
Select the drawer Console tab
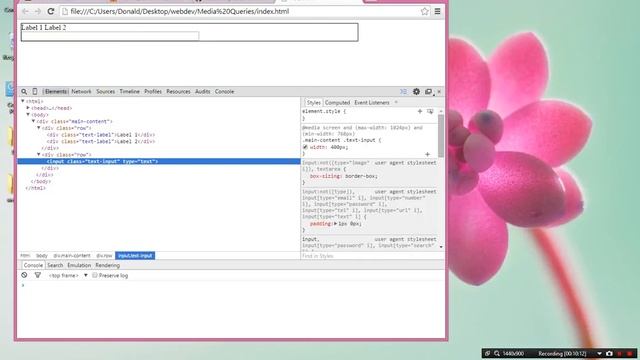pyautogui.click(x=33, y=265)
